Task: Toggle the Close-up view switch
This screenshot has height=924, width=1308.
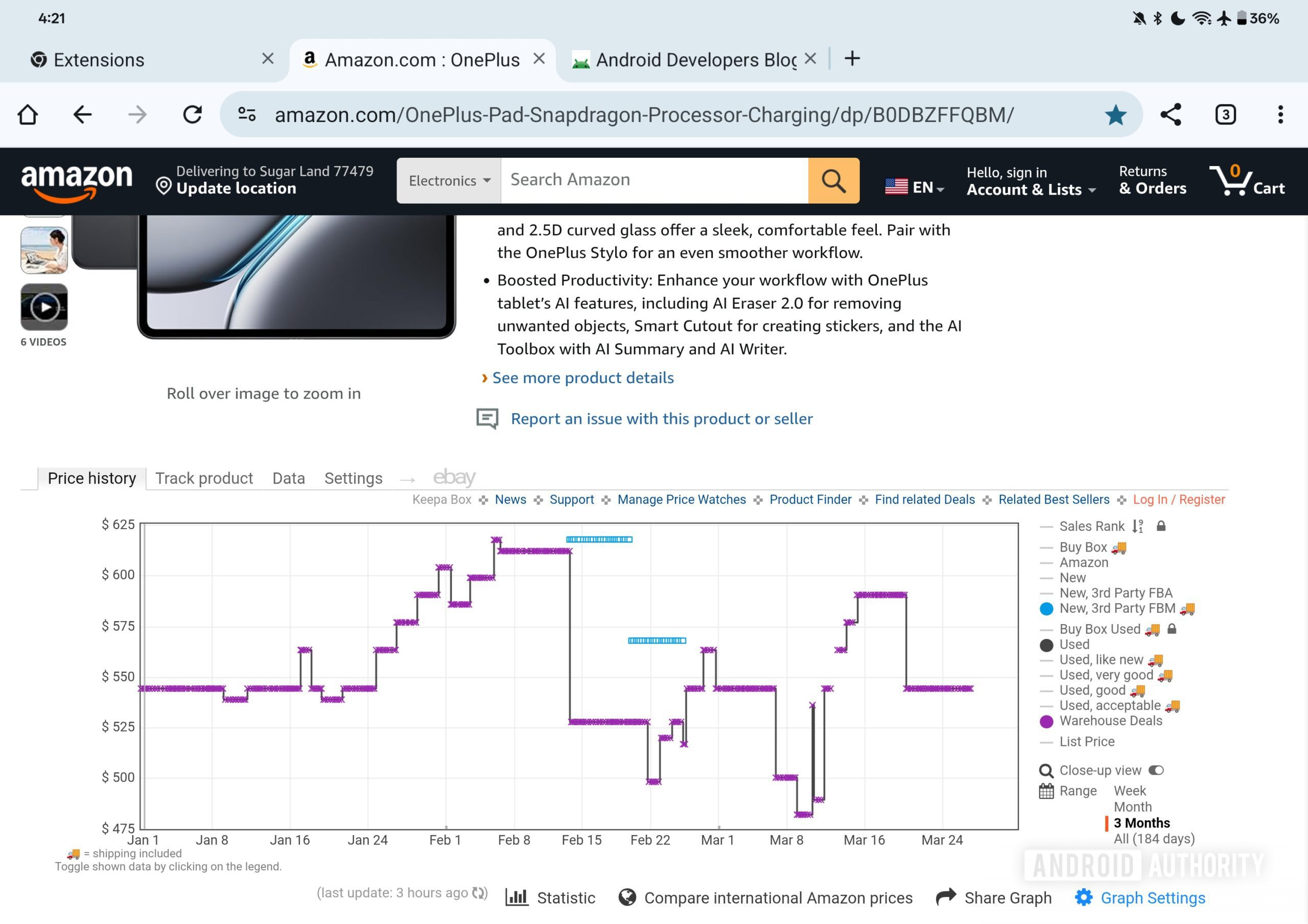Action: [1155, 770]
